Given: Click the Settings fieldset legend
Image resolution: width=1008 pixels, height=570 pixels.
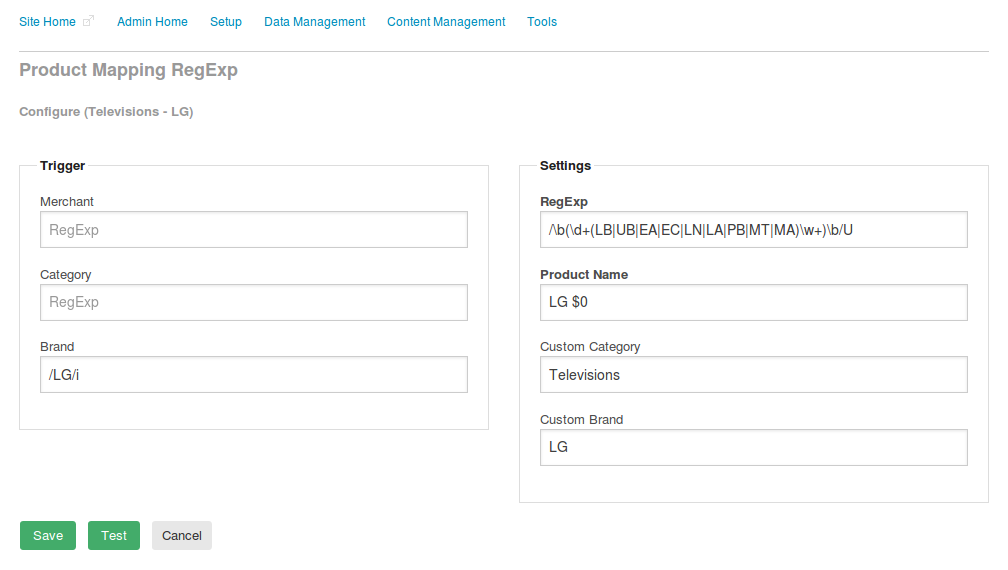Looking at the screenshot, I should (x=565, y=166).
